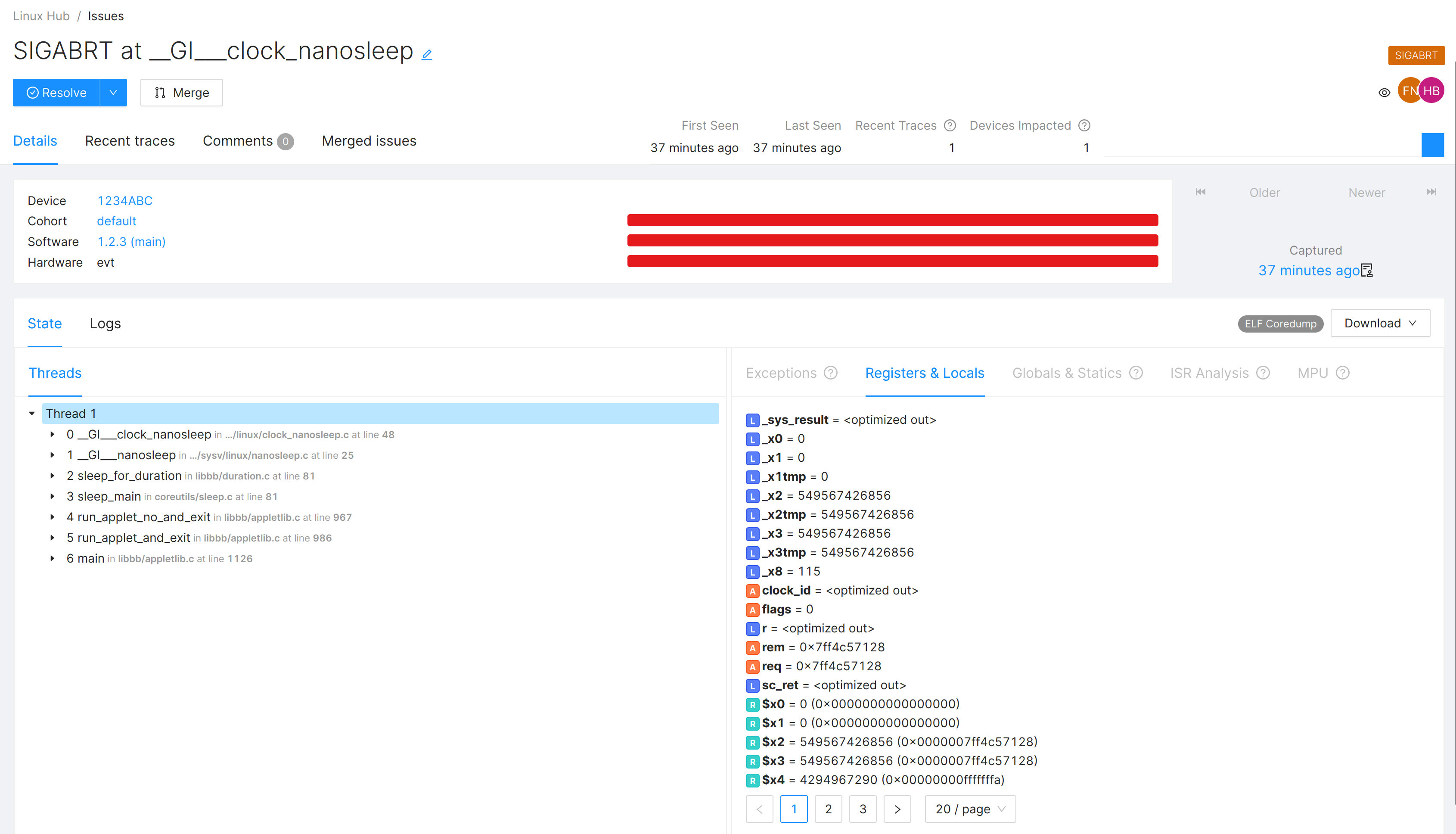The image size is (1456, 834).
Task: Click the Merge button
Action: (x=181, y=93)
